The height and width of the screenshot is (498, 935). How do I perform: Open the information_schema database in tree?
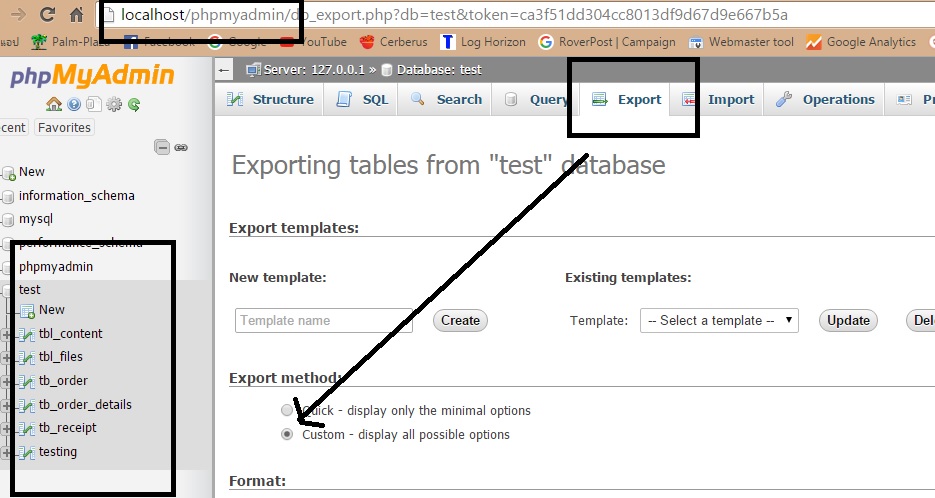pyautogui.click(x=76, y=195)
